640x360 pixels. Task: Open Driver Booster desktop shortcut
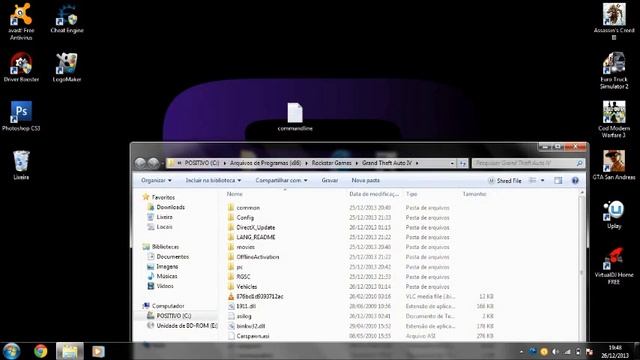pos(21,67)
